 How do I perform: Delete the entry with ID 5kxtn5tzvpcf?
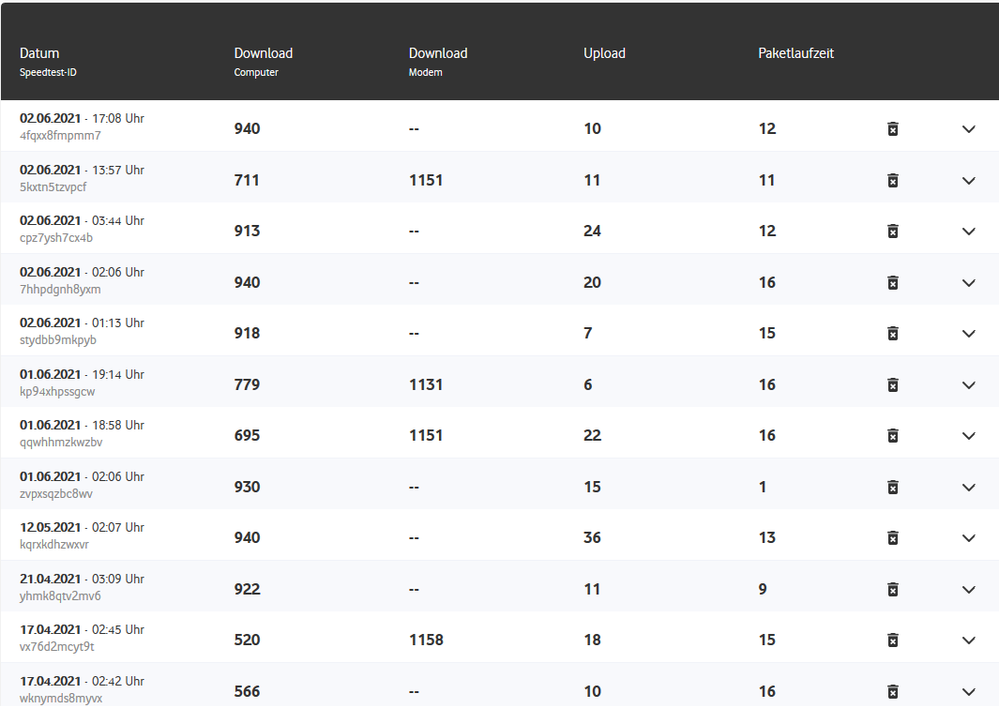point(892,180)
